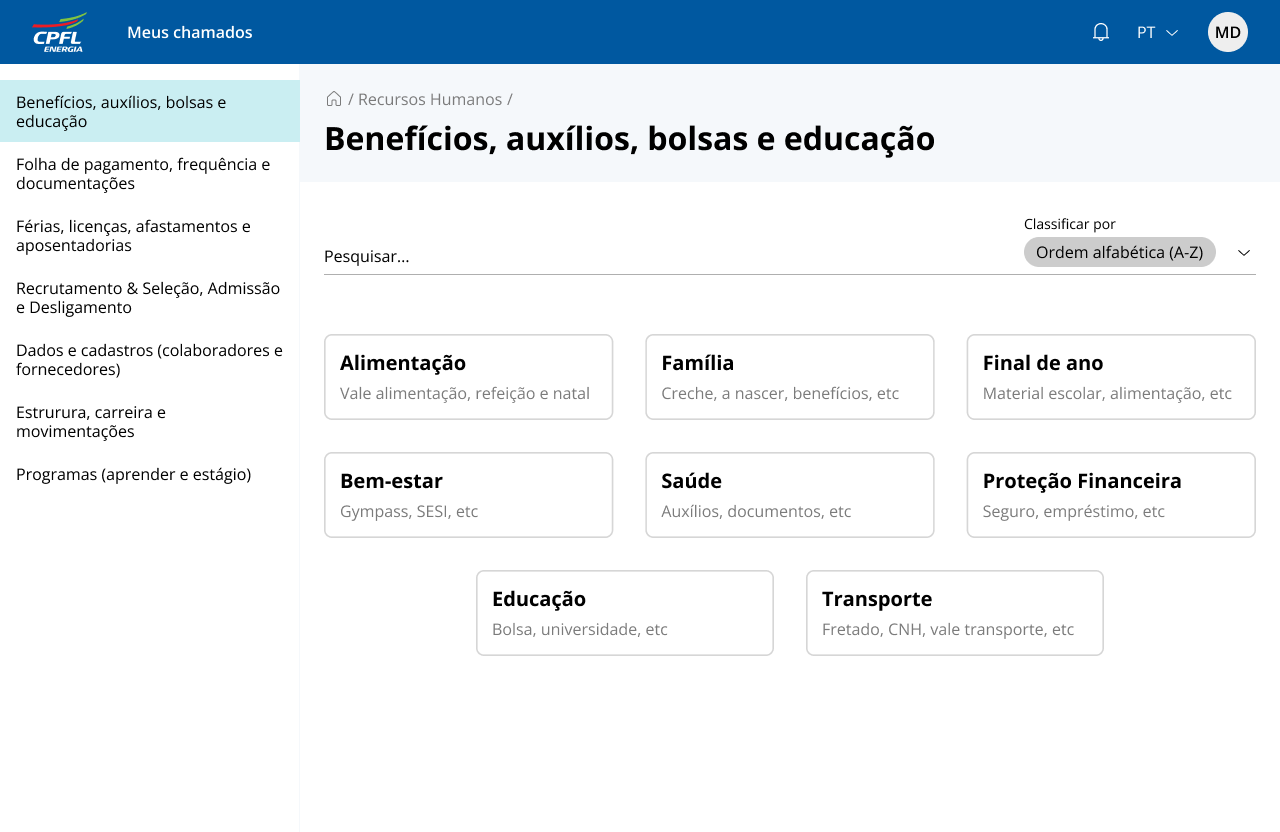Open the Saúde card
The width and height of the screenshot is (1280, 832).
[x=790, y=495]
